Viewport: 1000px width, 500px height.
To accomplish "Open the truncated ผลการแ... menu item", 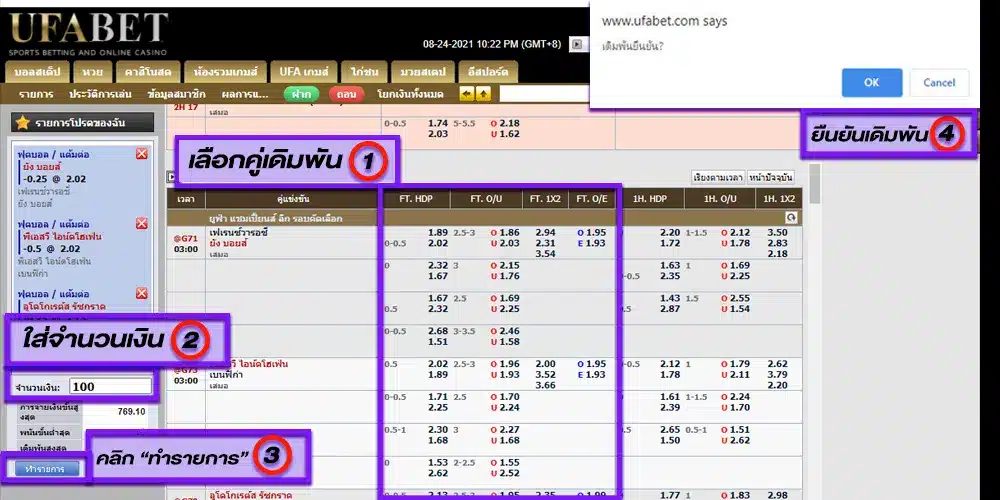I will (245, 94).
